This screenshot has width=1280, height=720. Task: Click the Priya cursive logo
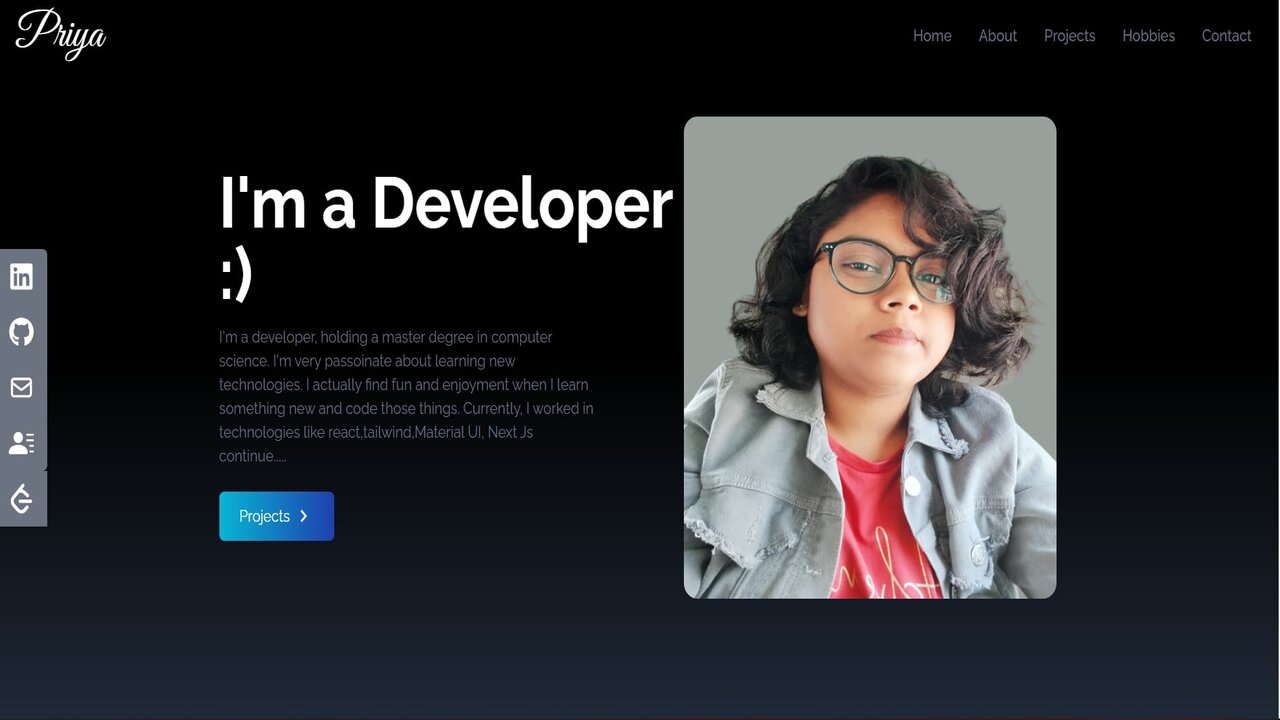(61, 34)
